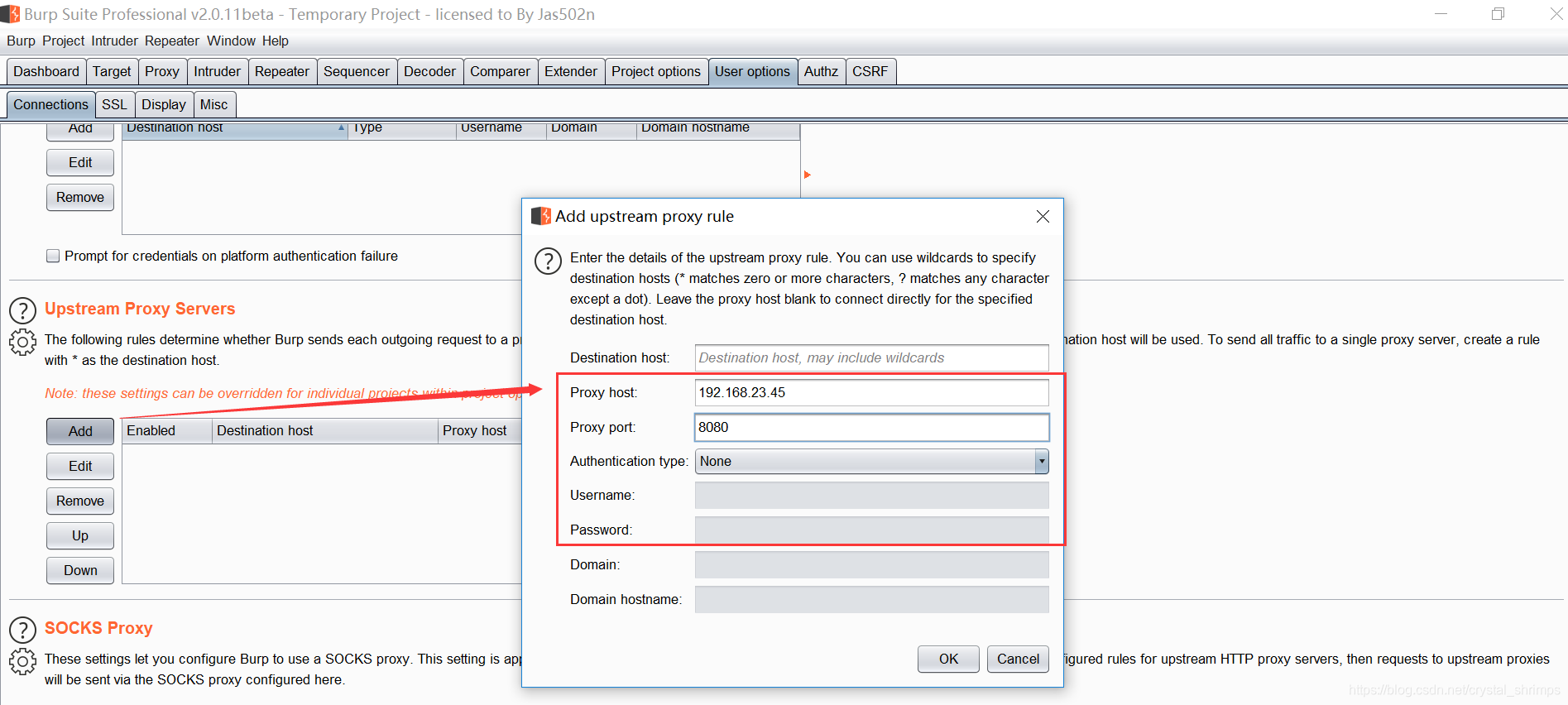Click Remove under Upstream Proxy Servers
Image resolution: width=1568 pixels, height=705 pixels.
point(80,501)
